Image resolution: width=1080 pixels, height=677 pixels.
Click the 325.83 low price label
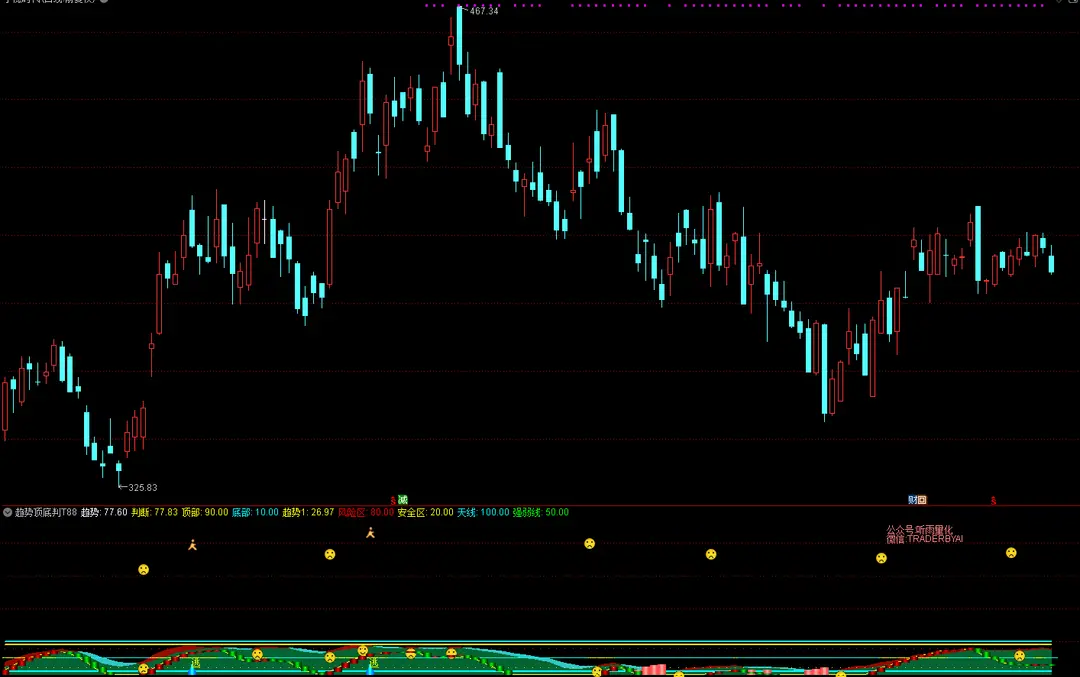tap(143, 488)
